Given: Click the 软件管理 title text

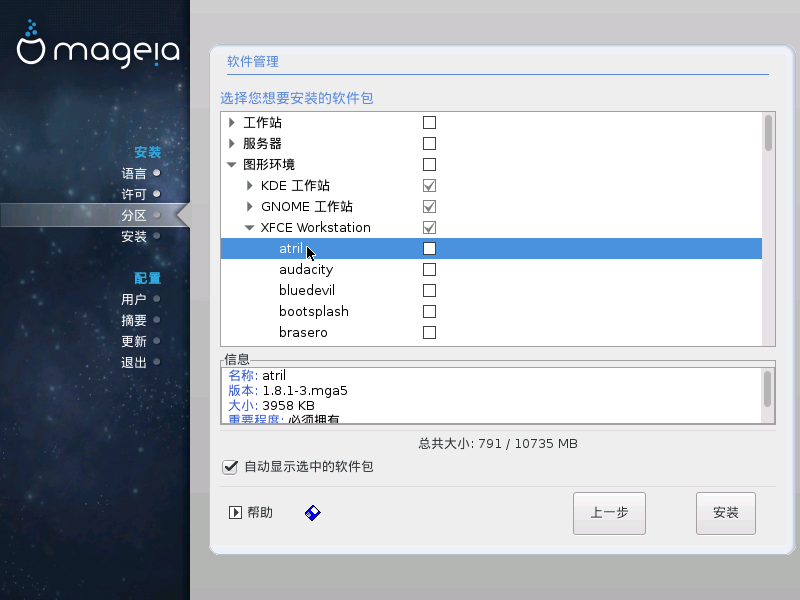Looking at the screenshot, I should (x=253, y=62).
